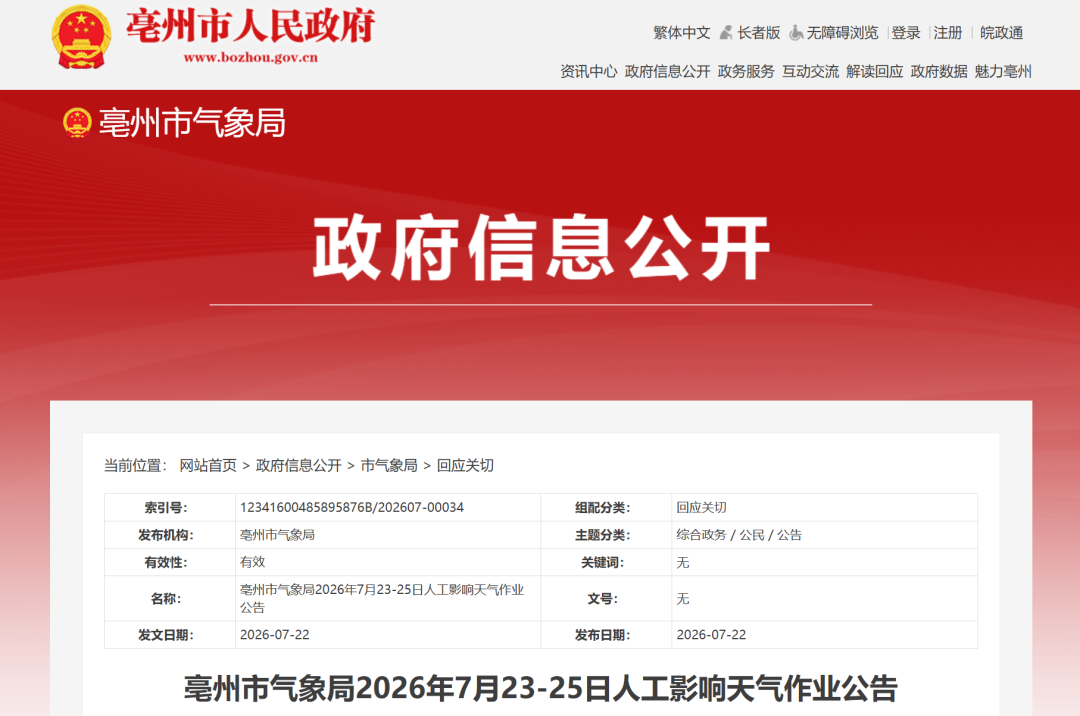Open 资讯中心 in the navigation
The width and height of the screenshot is (1080, 716).
[x=588, y=72]
